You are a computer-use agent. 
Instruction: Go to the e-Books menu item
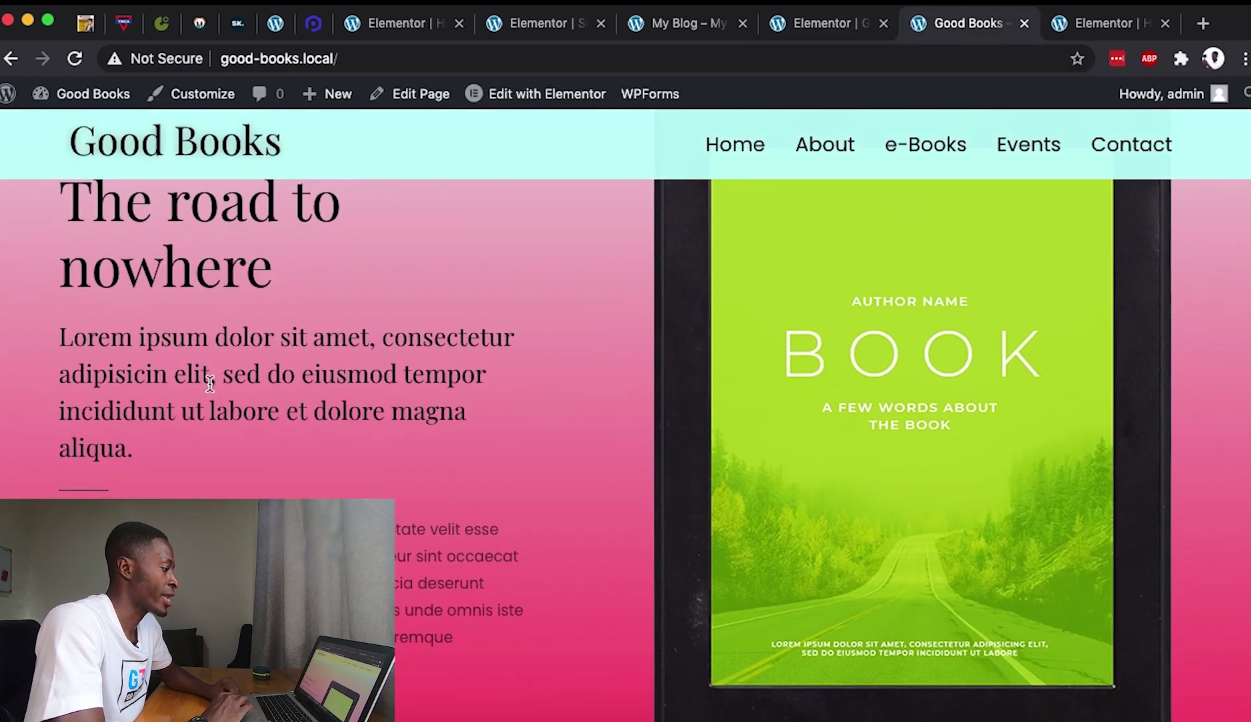point(925,144)
